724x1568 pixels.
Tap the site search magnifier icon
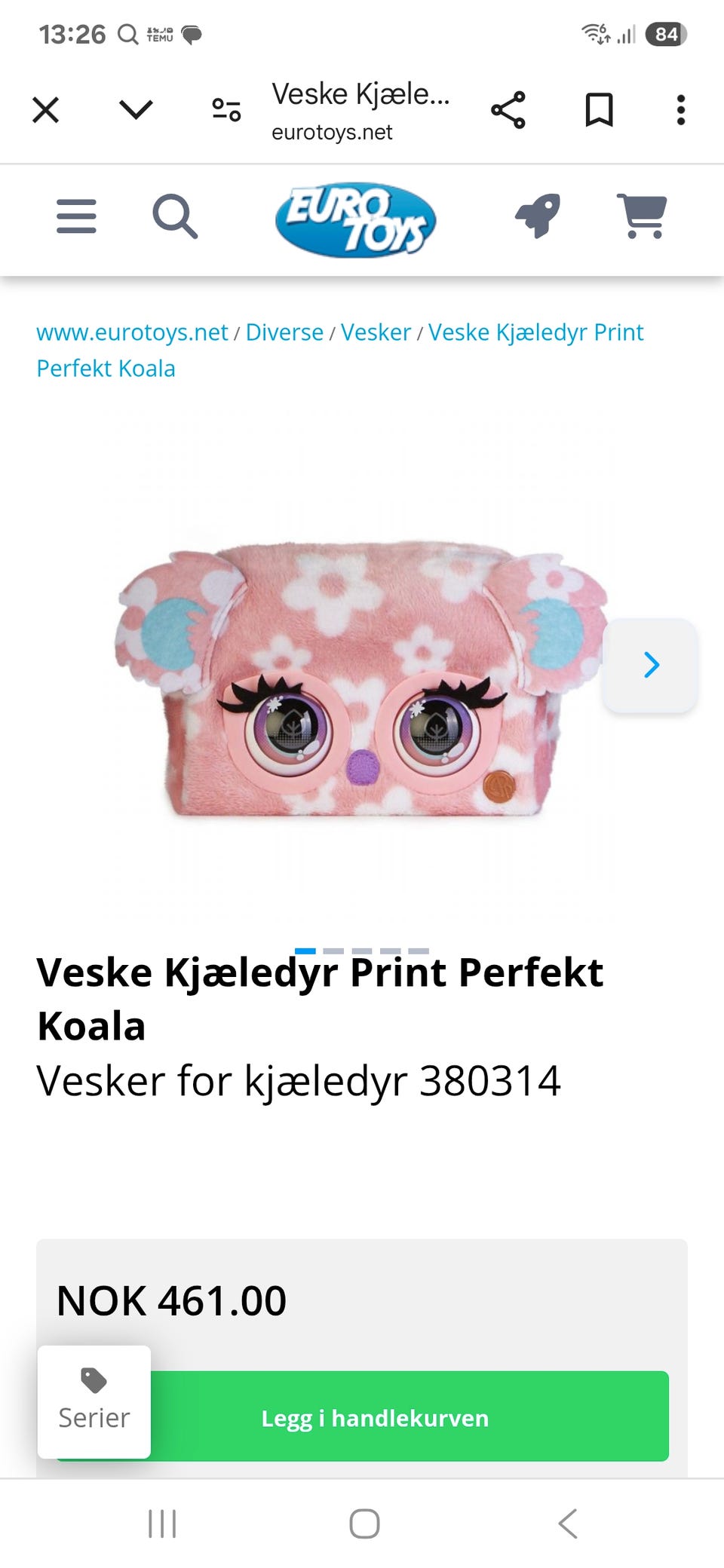coord(175,216)
